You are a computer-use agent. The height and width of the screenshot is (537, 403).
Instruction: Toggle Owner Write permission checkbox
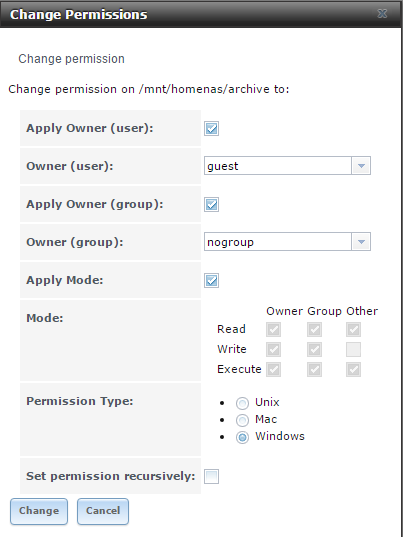click(273, 349)
